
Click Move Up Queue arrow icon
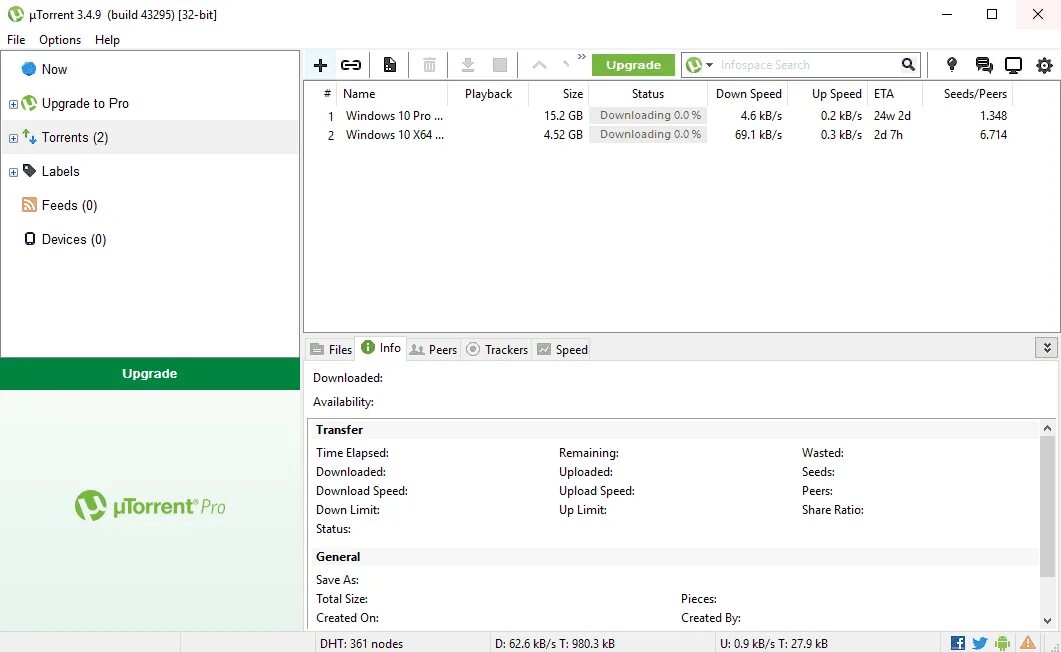tap(539, 65)
